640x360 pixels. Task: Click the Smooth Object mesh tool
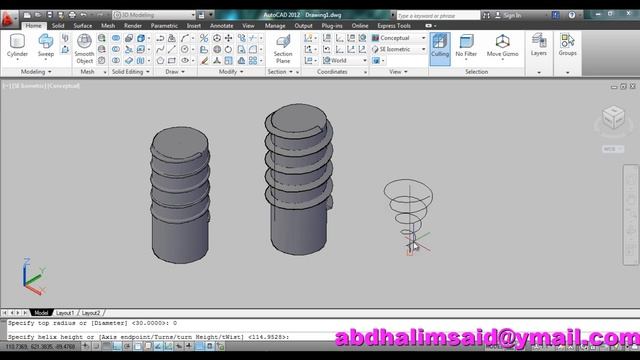pos(84,49)
